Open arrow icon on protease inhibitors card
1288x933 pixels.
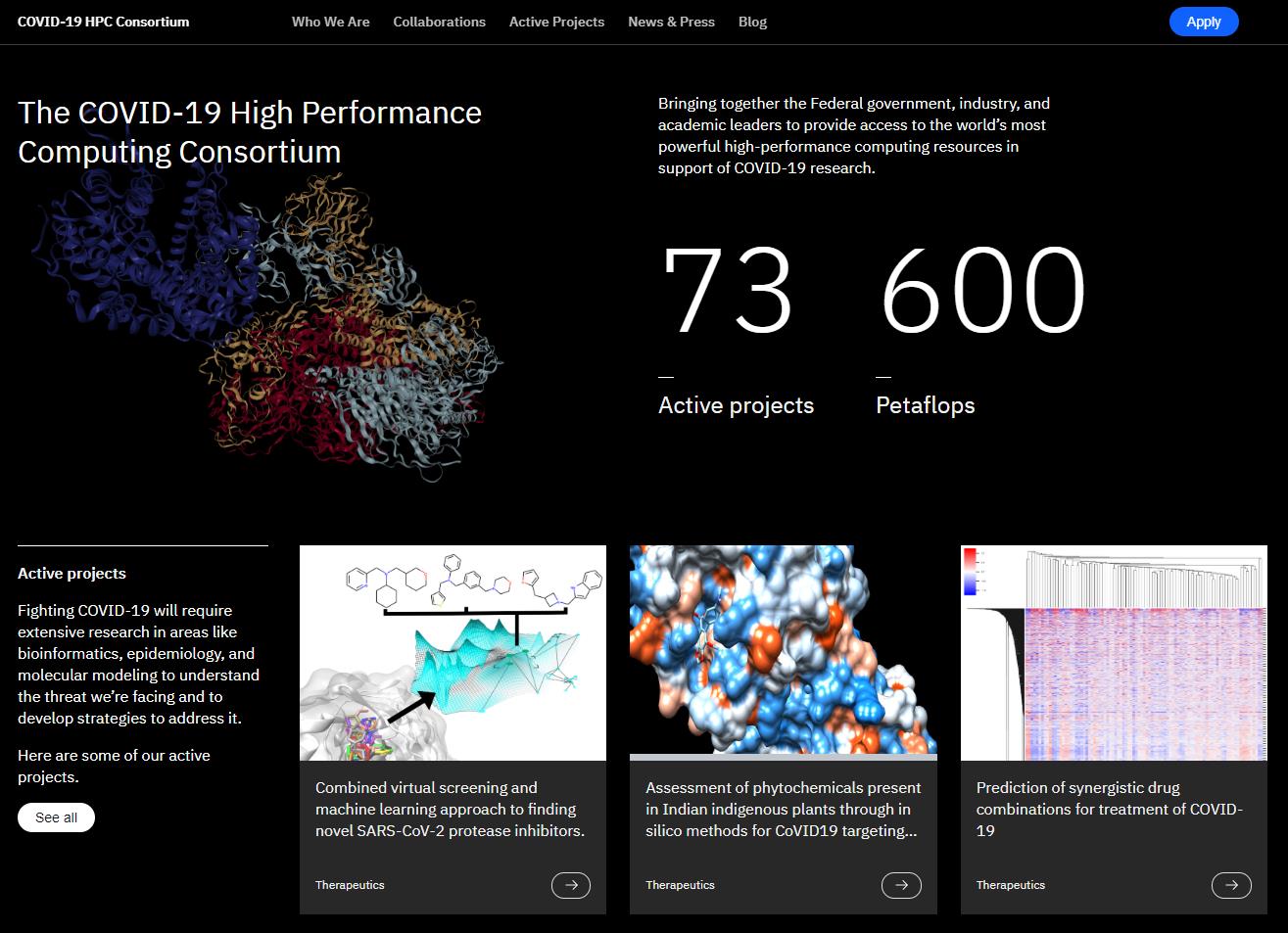[x=571, y=885]
